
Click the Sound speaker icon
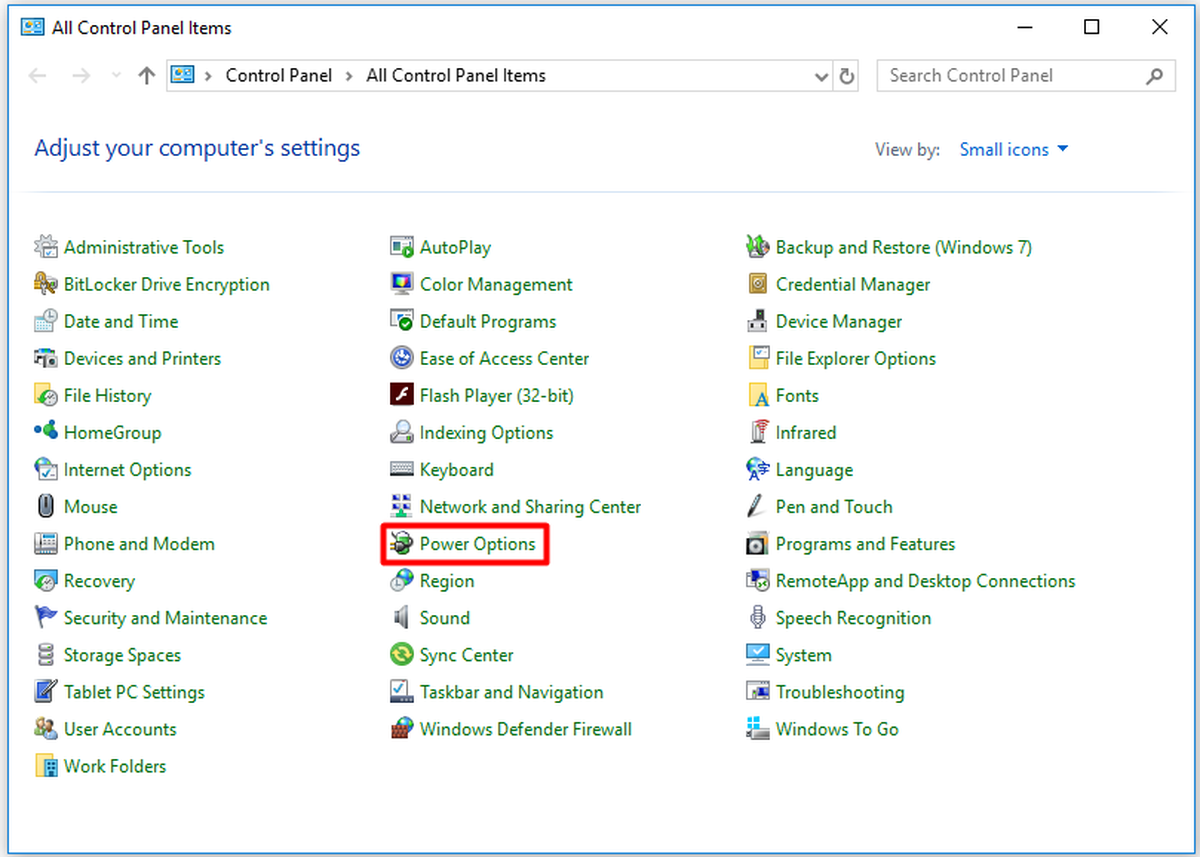[x=401, y=618]
